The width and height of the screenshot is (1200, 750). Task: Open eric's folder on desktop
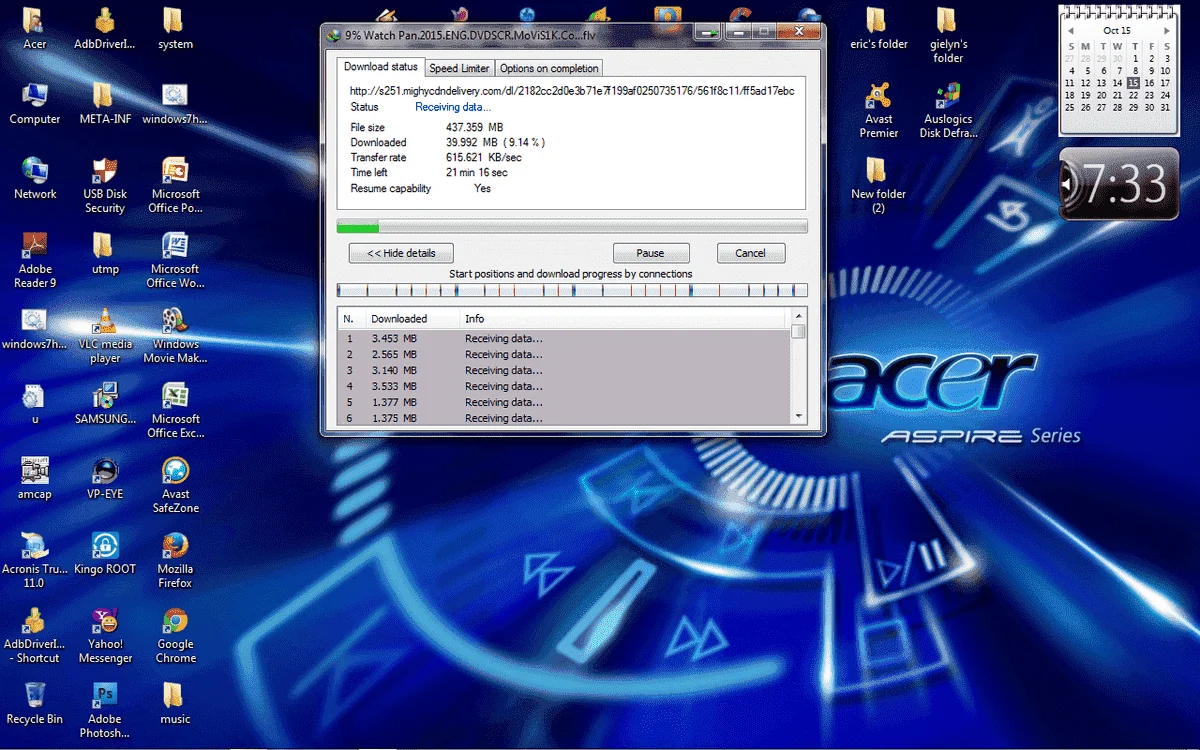point(878,28)
